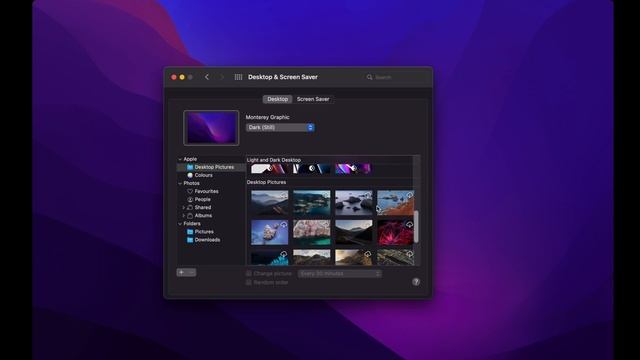This screenshot has width=640, height=360.
Task: Collapse the Folders section disclosure triangle
Action: coord(180,224)
